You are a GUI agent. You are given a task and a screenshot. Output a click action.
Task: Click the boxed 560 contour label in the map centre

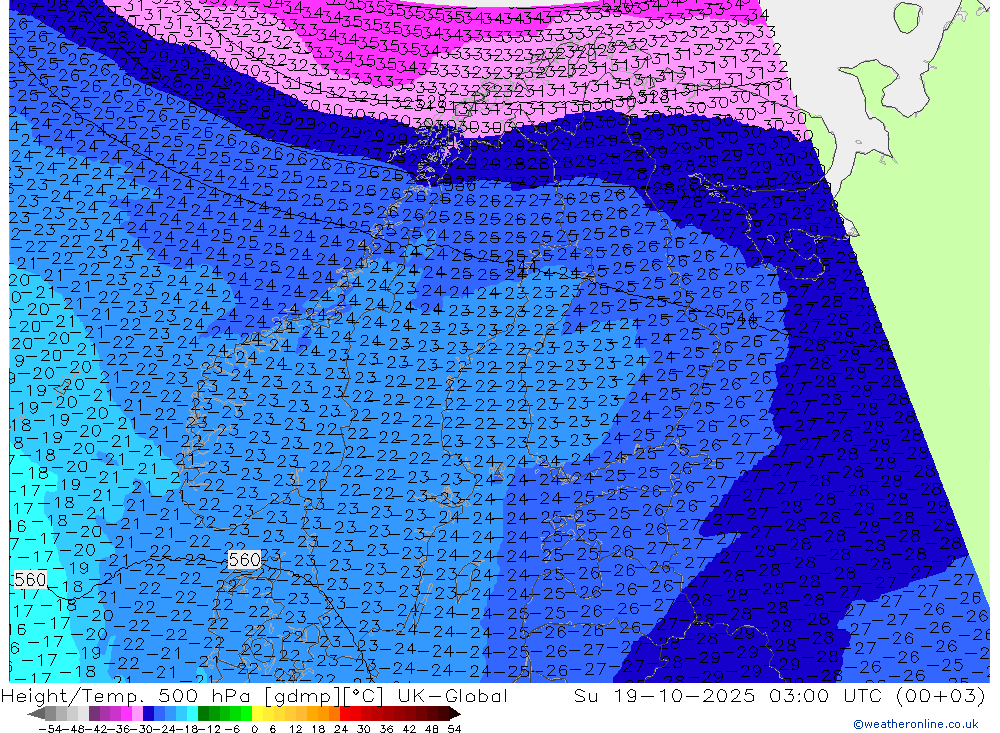pos(244,559)
